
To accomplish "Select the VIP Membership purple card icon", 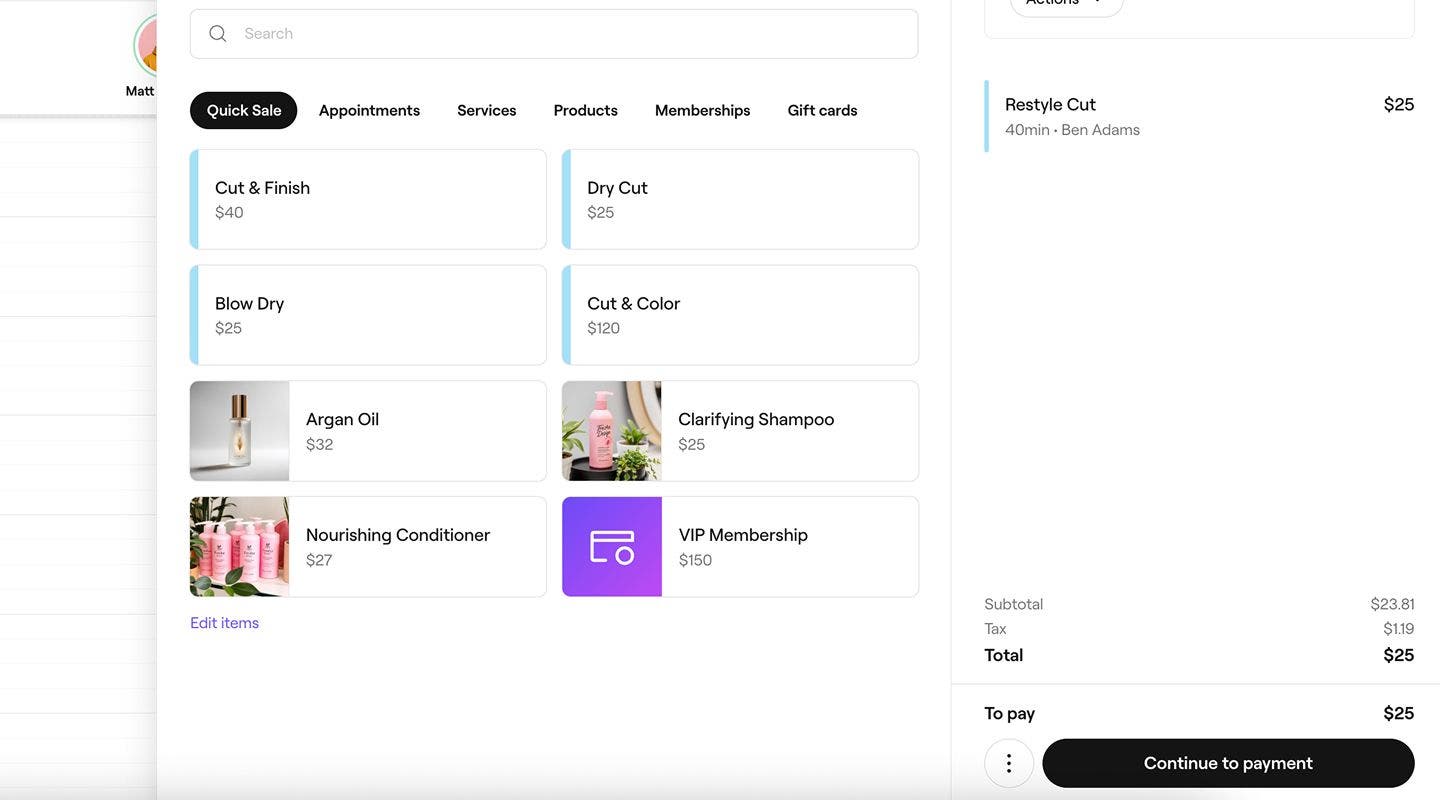I will (612, 547).
